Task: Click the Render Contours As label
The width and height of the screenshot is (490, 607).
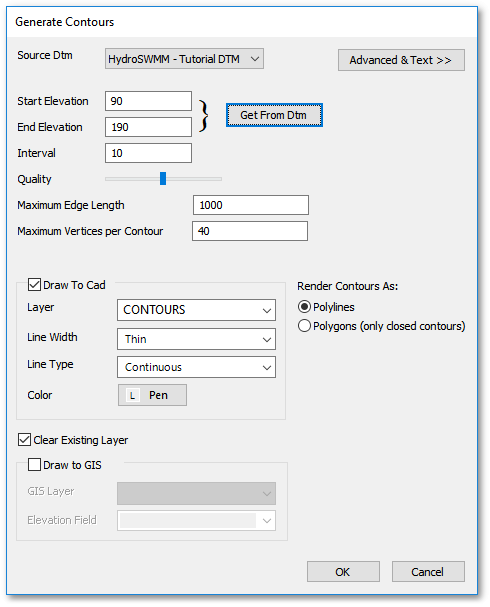Action: pyautogui.click(x=347, y=286)
